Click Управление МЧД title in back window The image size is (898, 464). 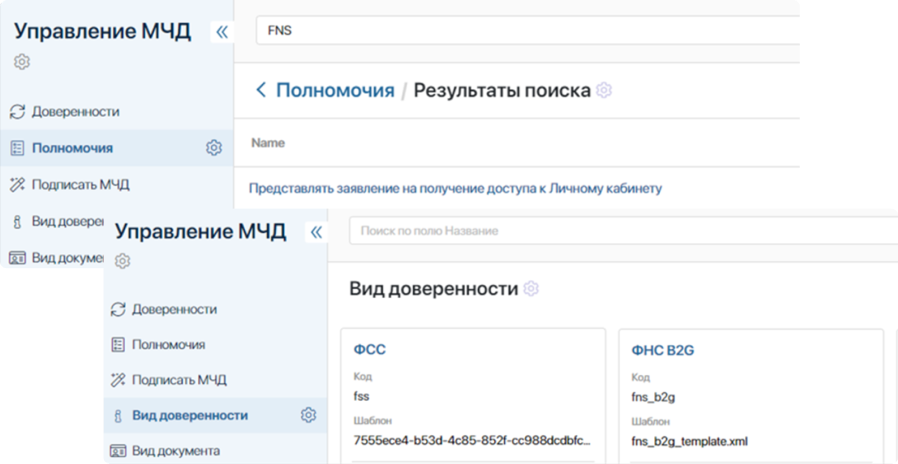coord(102,32)
